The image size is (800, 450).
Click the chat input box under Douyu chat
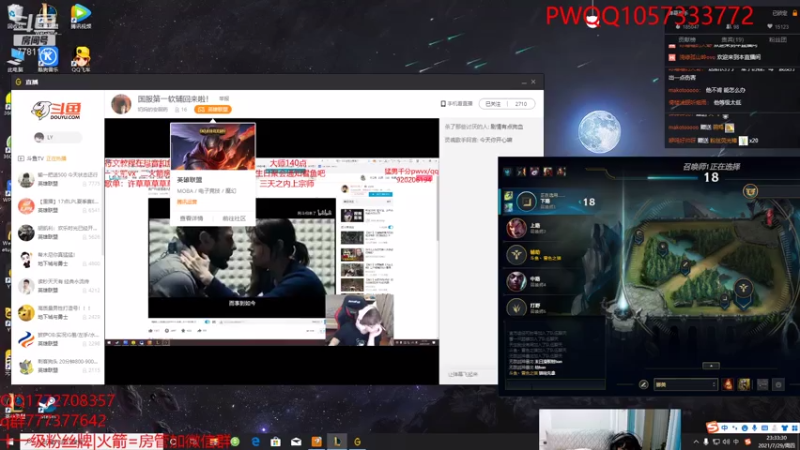(468, 374)
